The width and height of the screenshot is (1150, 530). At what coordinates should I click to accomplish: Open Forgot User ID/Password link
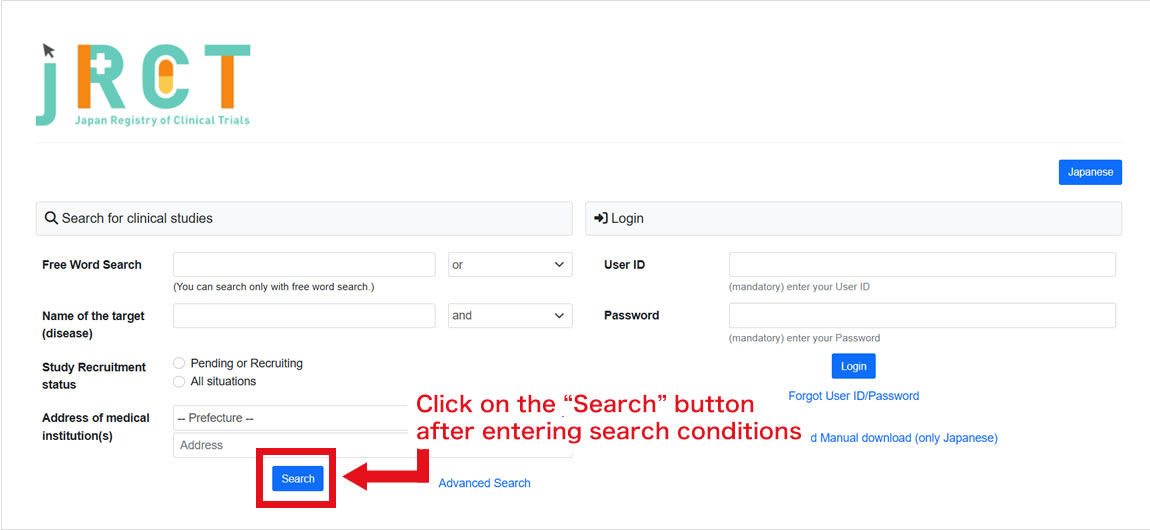click(854, 396)
